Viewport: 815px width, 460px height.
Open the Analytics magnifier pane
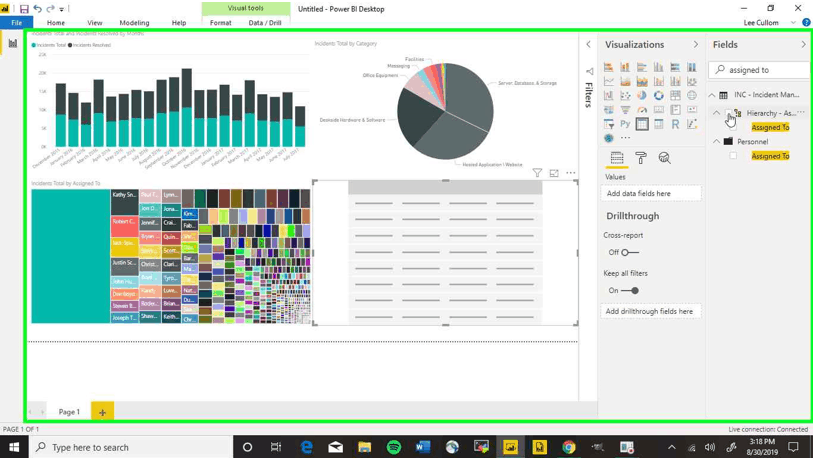pos(664,157)
